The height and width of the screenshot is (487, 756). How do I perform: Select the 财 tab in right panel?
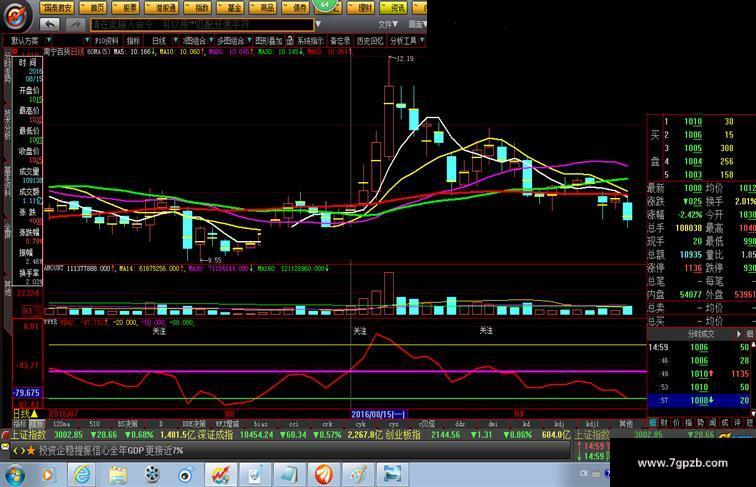tap(664, 422)
